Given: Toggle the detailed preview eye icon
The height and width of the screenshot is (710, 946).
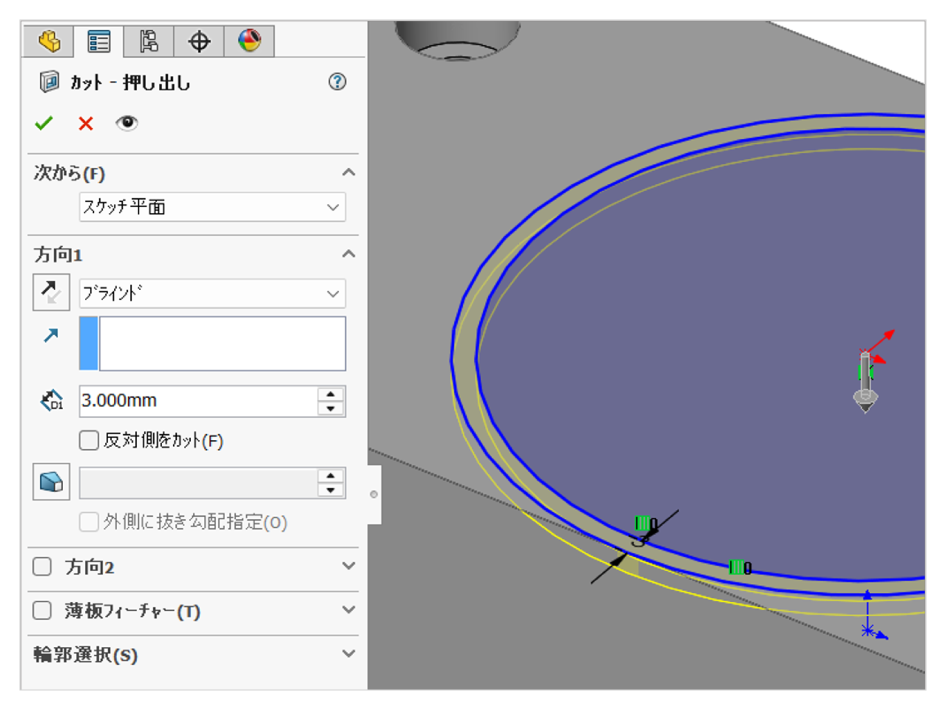Looking at the screenshot, I should pos(127,123).
